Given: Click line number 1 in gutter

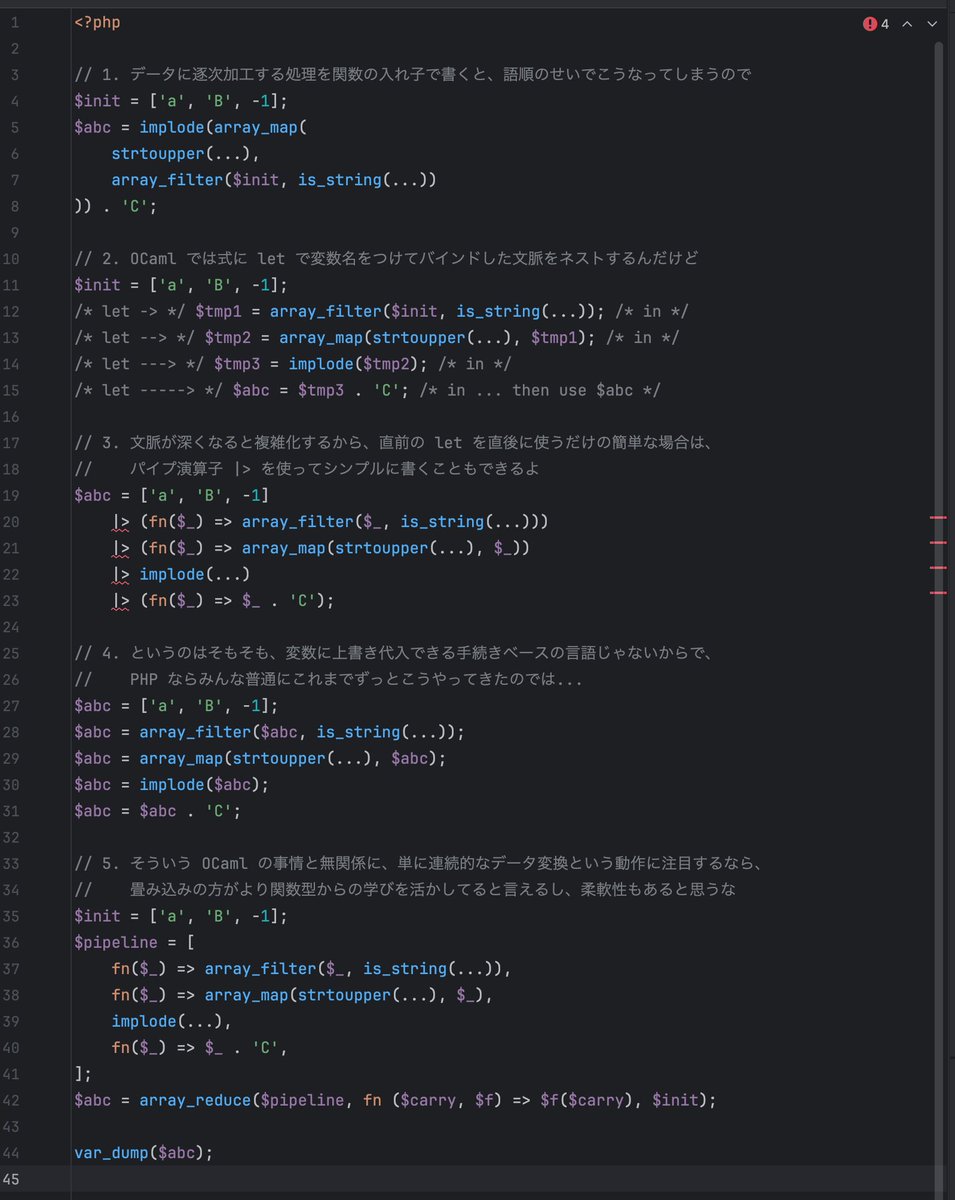Looking at the screenshot, I should (x=15, y=22).
